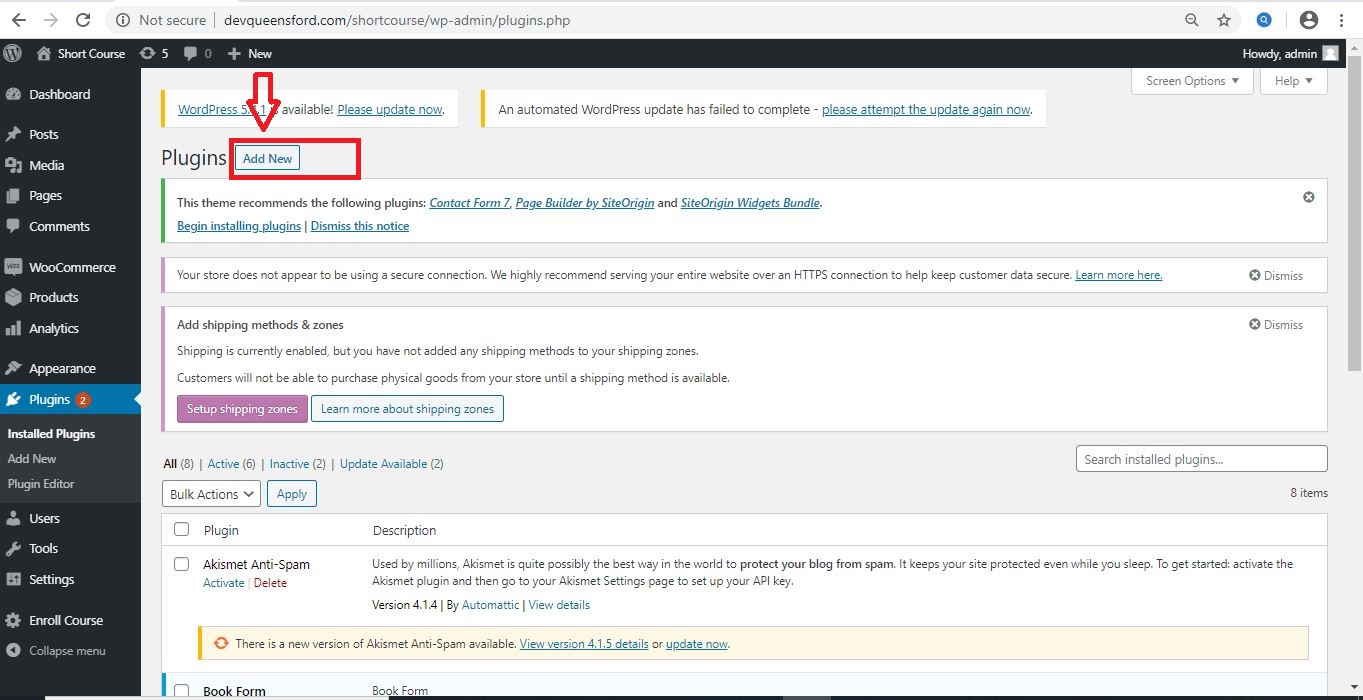
Task: Show All (8) plugins
Action: tap(179, 464)
